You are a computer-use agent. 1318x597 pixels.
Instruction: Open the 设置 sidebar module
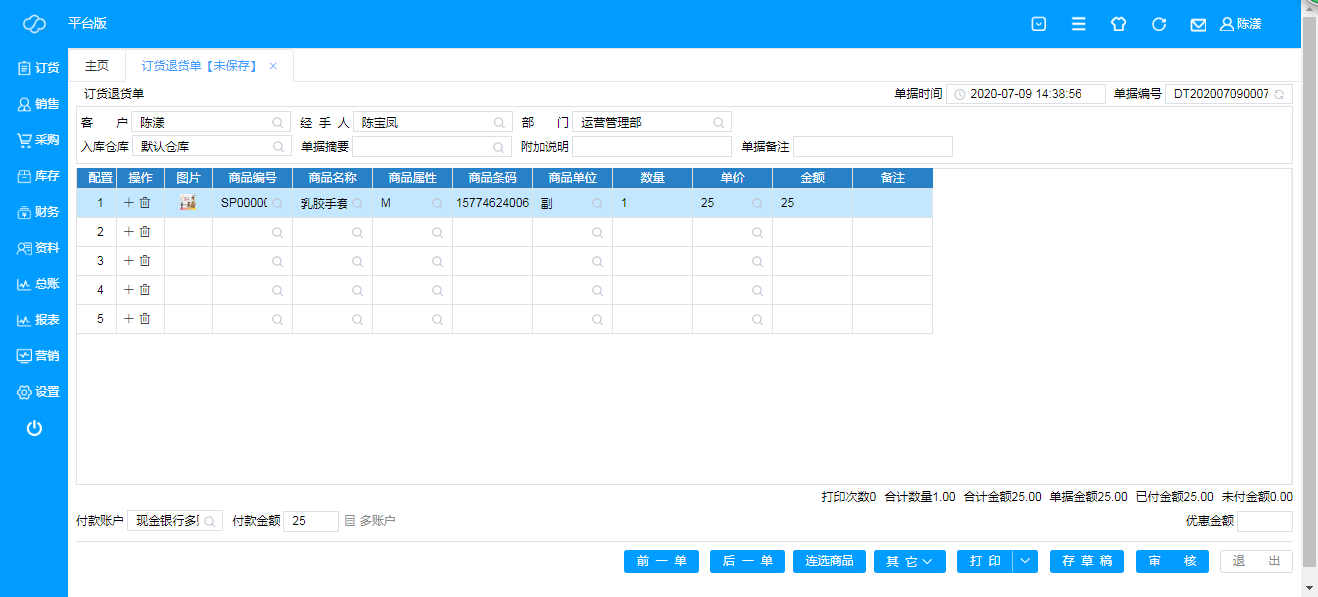point(38,392)
